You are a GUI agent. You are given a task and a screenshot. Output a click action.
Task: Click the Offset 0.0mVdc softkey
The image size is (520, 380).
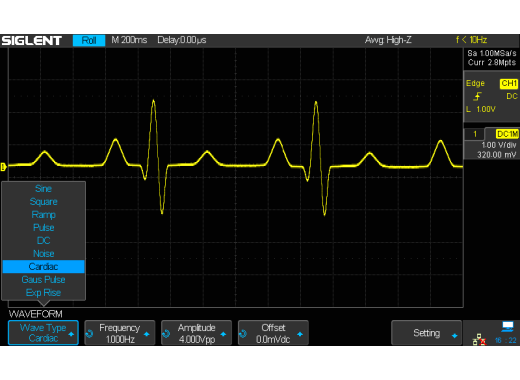point(273,333)
